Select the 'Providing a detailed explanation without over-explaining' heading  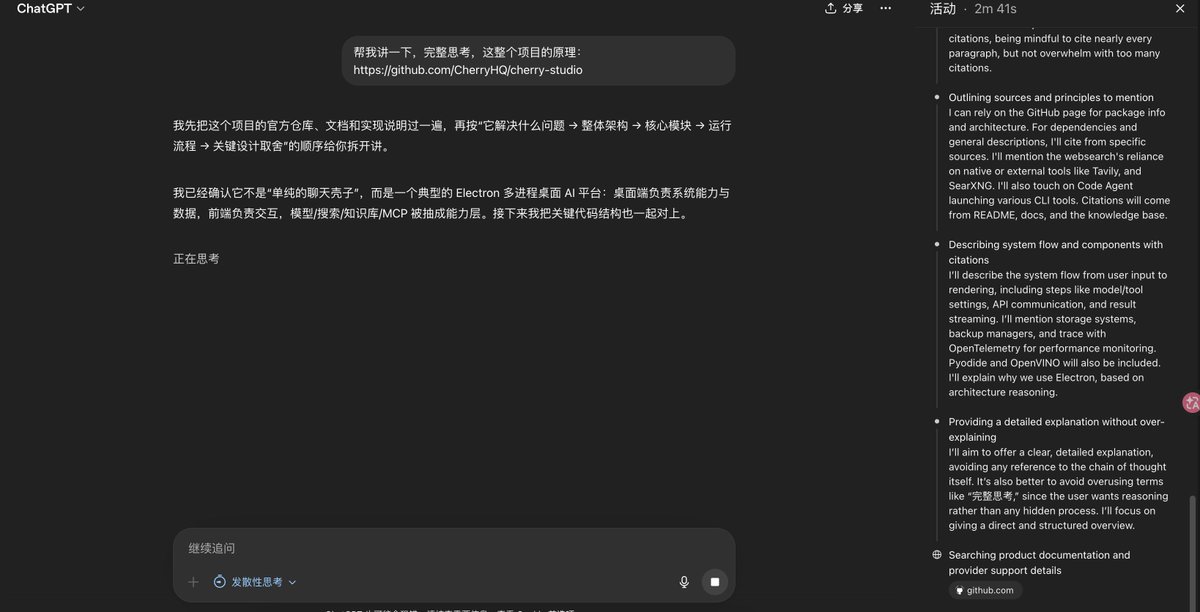click(x=1056, y=429)
